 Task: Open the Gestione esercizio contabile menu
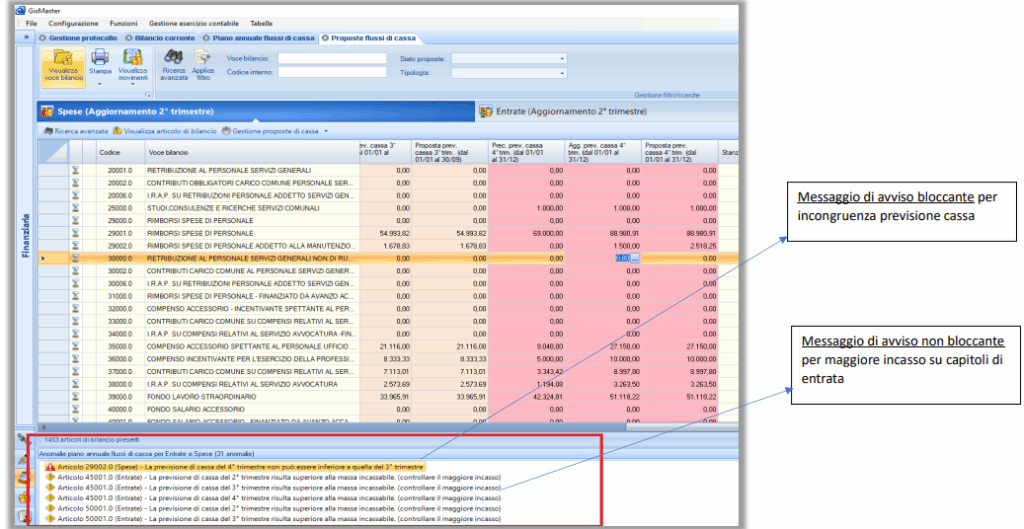pos(192,22)
